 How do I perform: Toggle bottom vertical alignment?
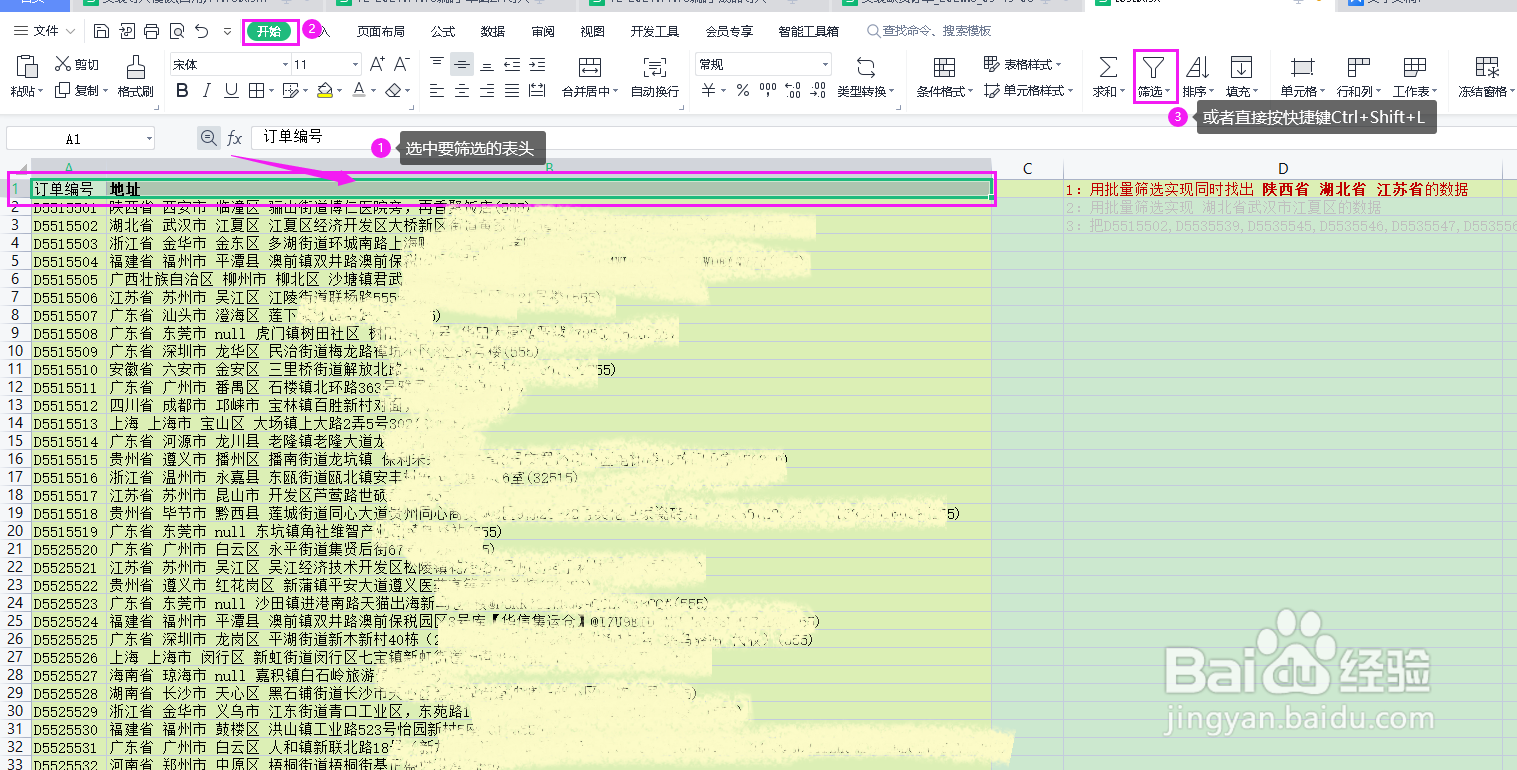[486, 65]
